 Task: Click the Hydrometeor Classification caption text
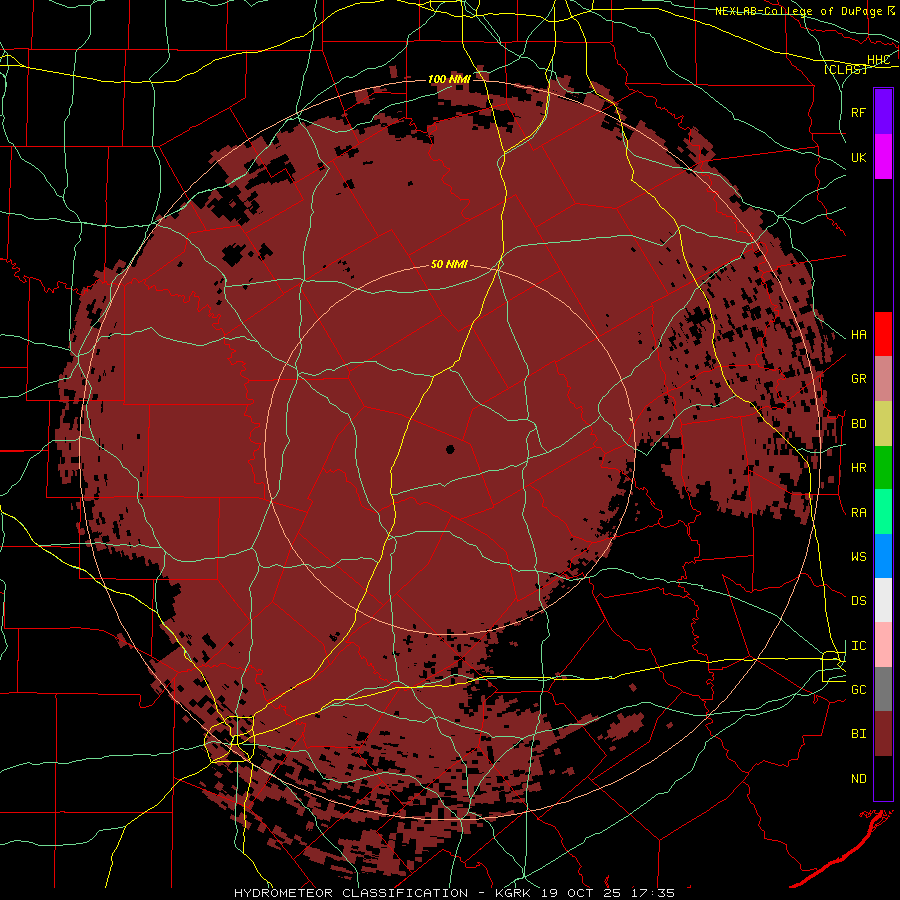(455, 893)
